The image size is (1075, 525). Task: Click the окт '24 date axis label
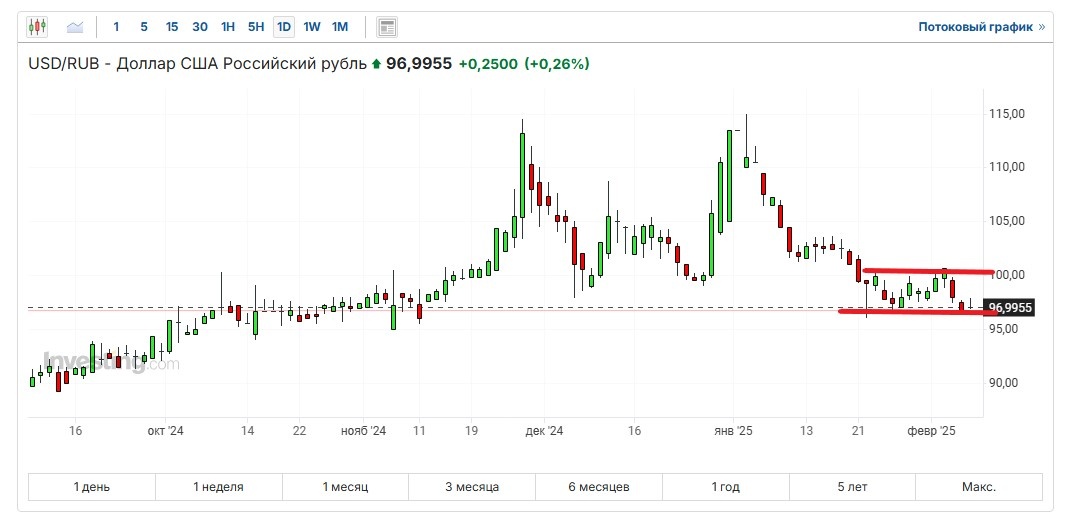[x=166, y=430]
